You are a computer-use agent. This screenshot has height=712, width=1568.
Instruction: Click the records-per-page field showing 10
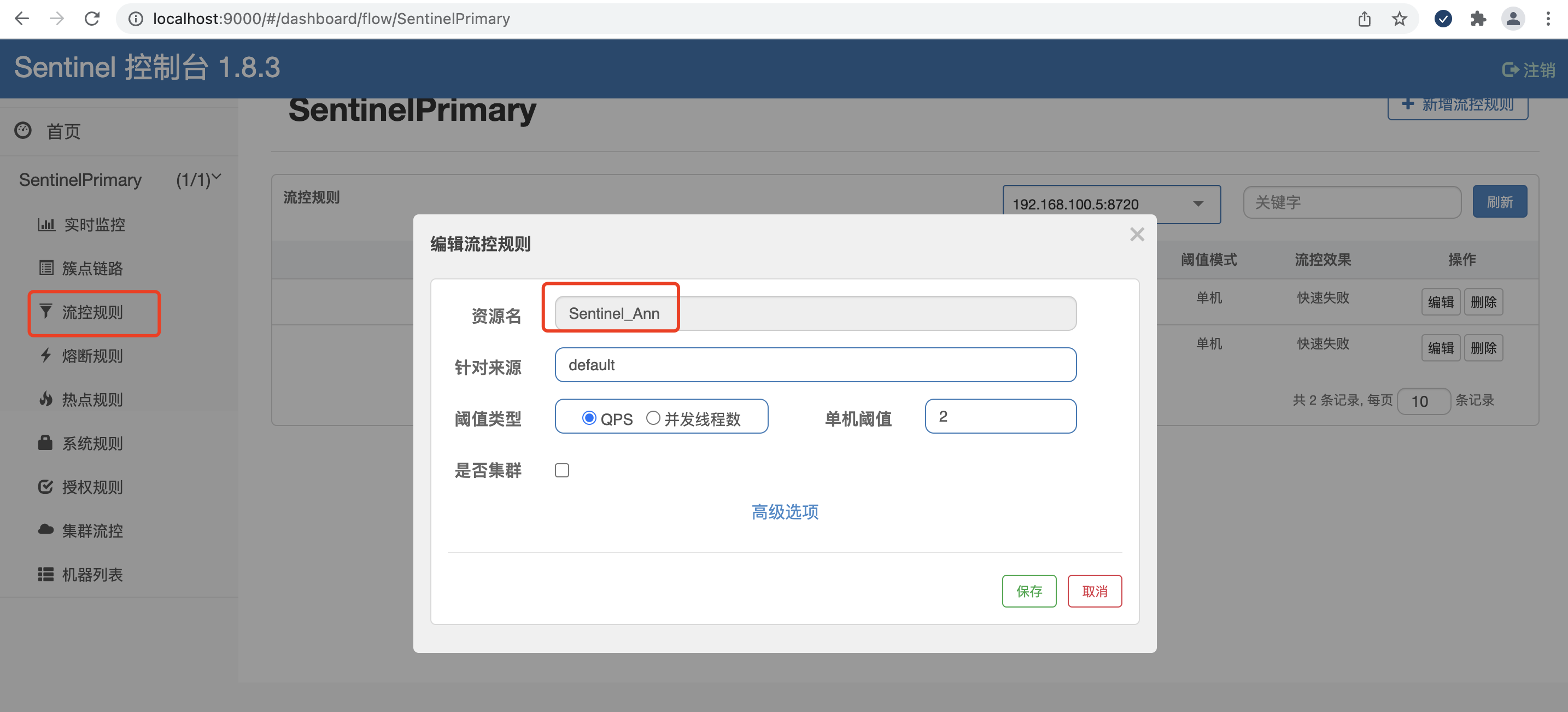[1423, 401]
